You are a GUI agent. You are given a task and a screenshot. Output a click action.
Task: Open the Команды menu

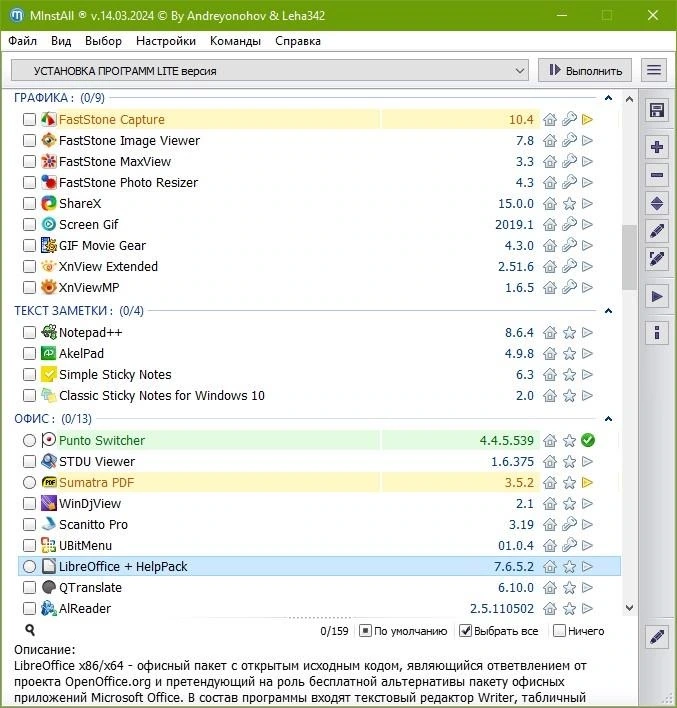235,41
